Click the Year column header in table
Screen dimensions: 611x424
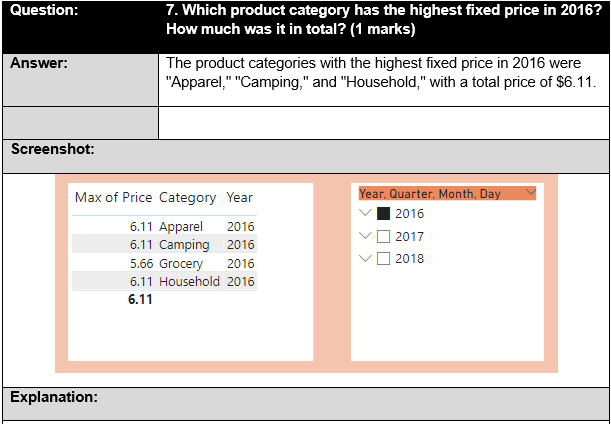pyautogui.click(x=239, y=198)
